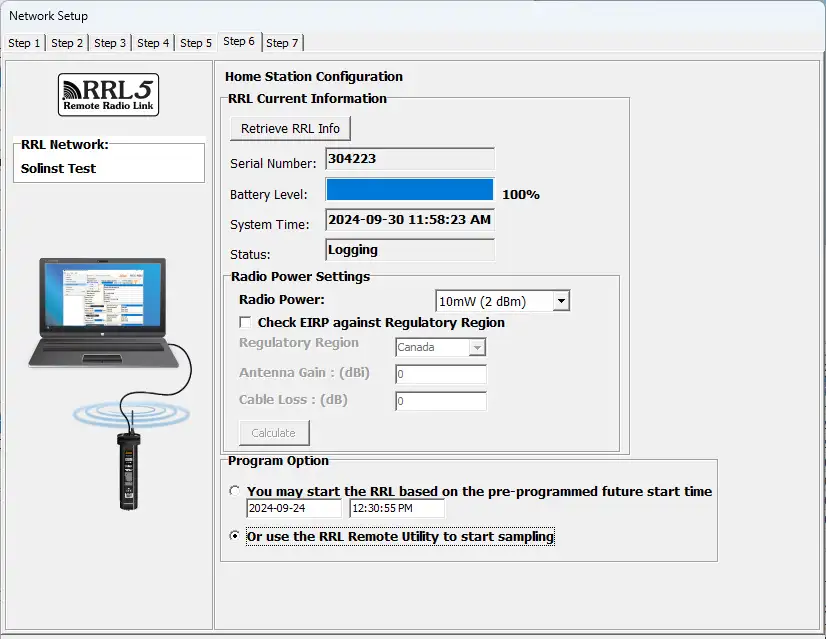The image size is (826, 639).
Task: Click the Retrieve RRL Info button
Action: click(x=290, y=129)
